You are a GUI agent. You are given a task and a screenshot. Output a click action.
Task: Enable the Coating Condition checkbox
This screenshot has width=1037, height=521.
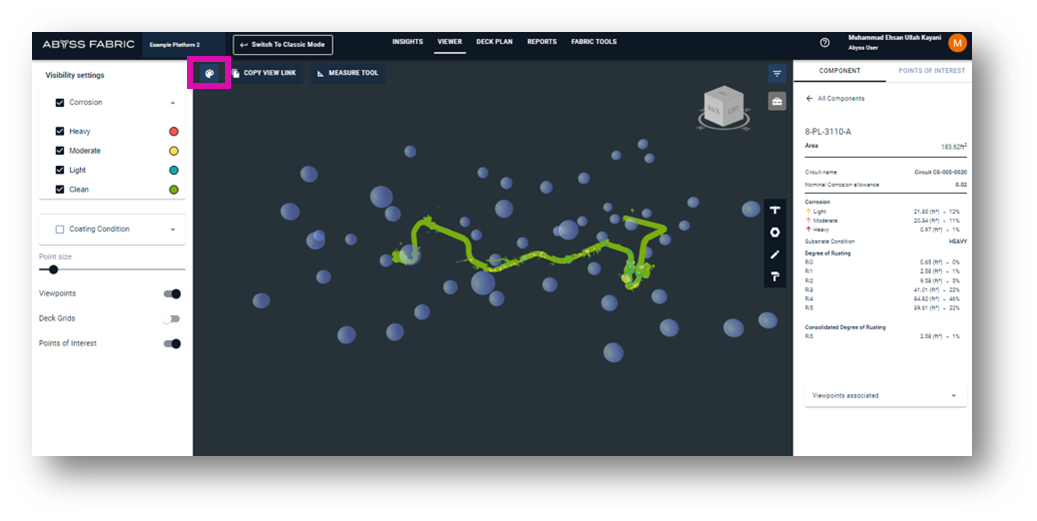[60, 229]
